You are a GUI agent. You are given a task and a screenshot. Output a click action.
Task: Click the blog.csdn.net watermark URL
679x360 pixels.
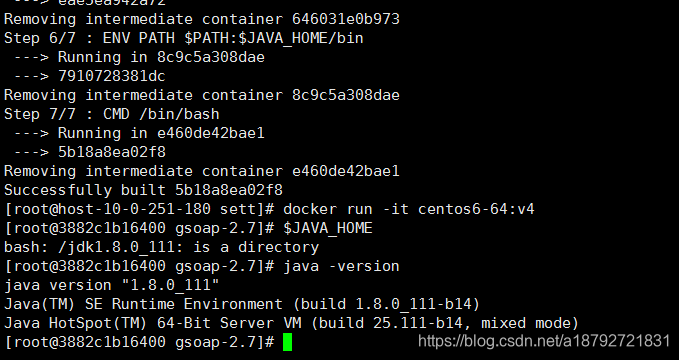(x=544, y=341)
